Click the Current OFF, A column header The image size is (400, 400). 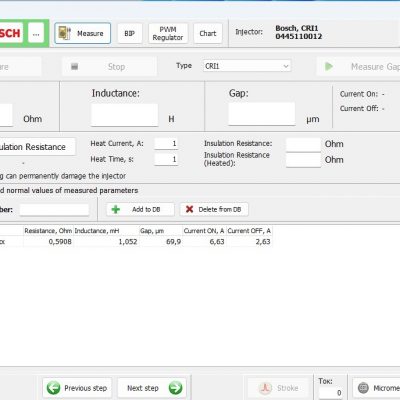click(x=249, y=231)
